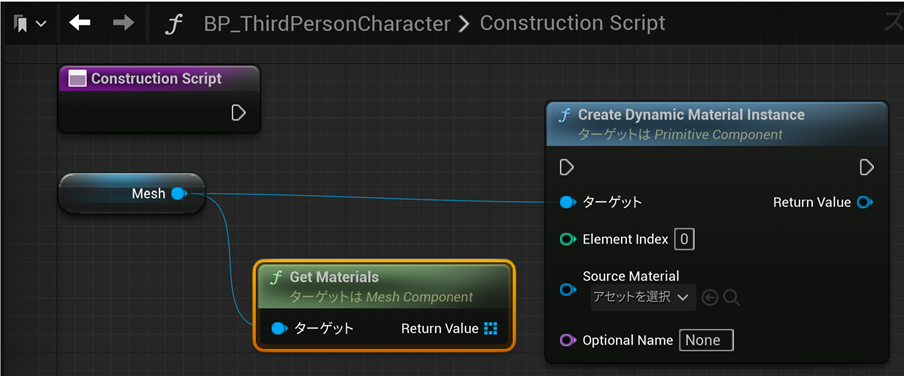Viewport: 904px width, 376px height.
Task: Select the Get Materials node header
Action: click(383, 286)
